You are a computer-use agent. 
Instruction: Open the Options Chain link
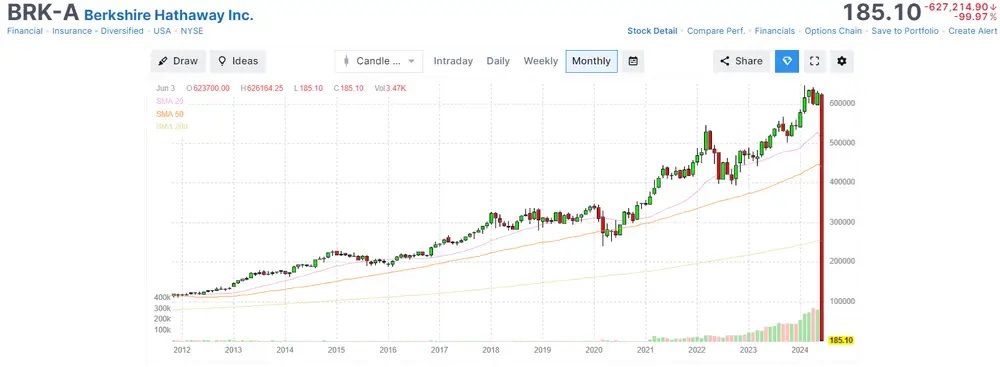point(833,31)
